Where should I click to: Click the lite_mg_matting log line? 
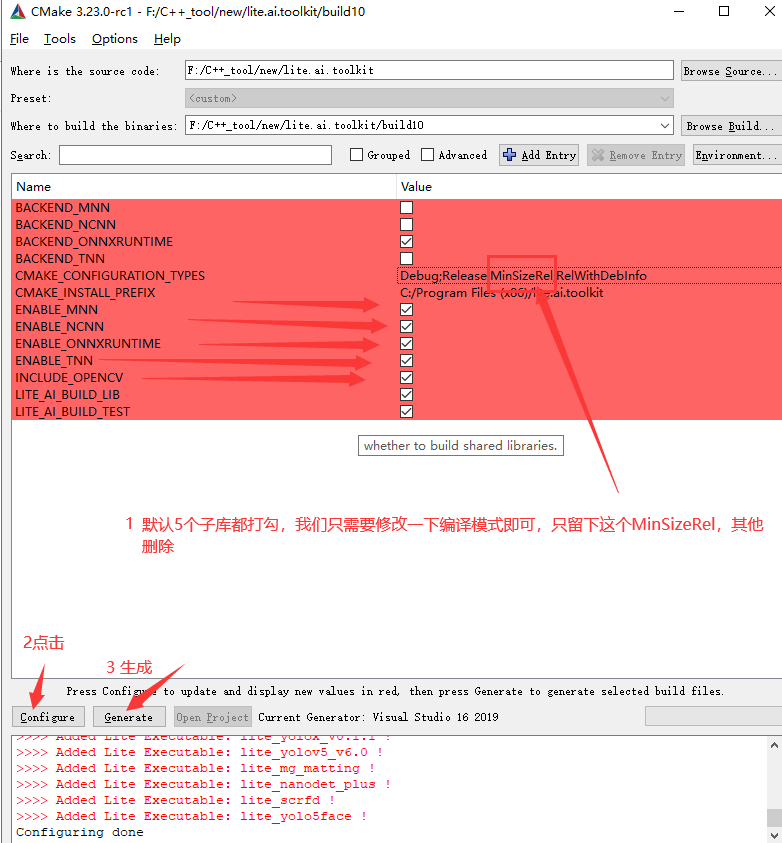click(195, 768)
